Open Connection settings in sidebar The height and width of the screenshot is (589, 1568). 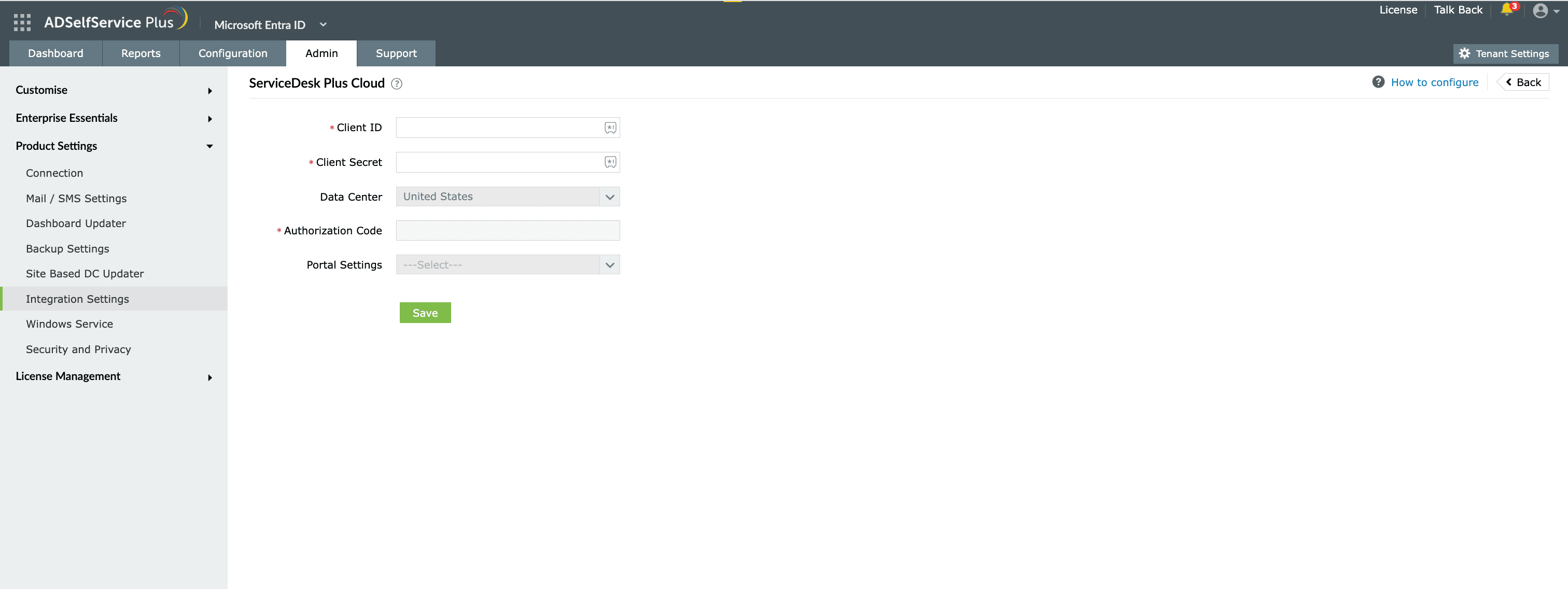point(54,173)
